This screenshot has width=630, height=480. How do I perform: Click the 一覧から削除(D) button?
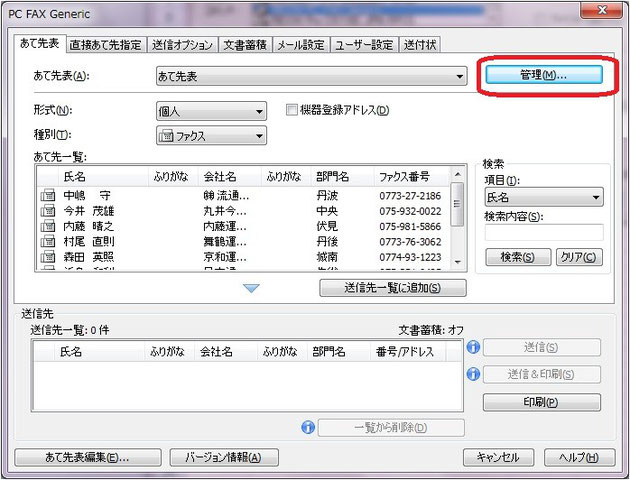(391, 427)
